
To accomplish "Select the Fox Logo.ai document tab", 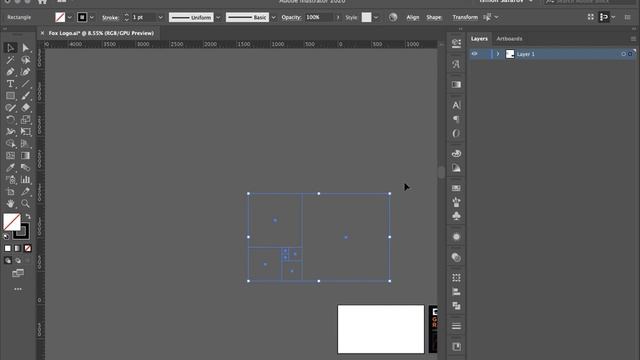I will [101, 33].
